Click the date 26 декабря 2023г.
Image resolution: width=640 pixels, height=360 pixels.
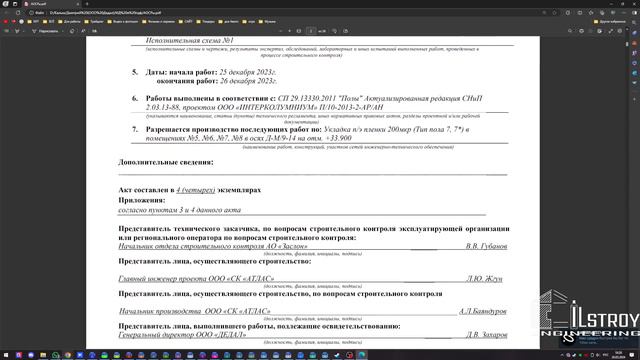249,81
